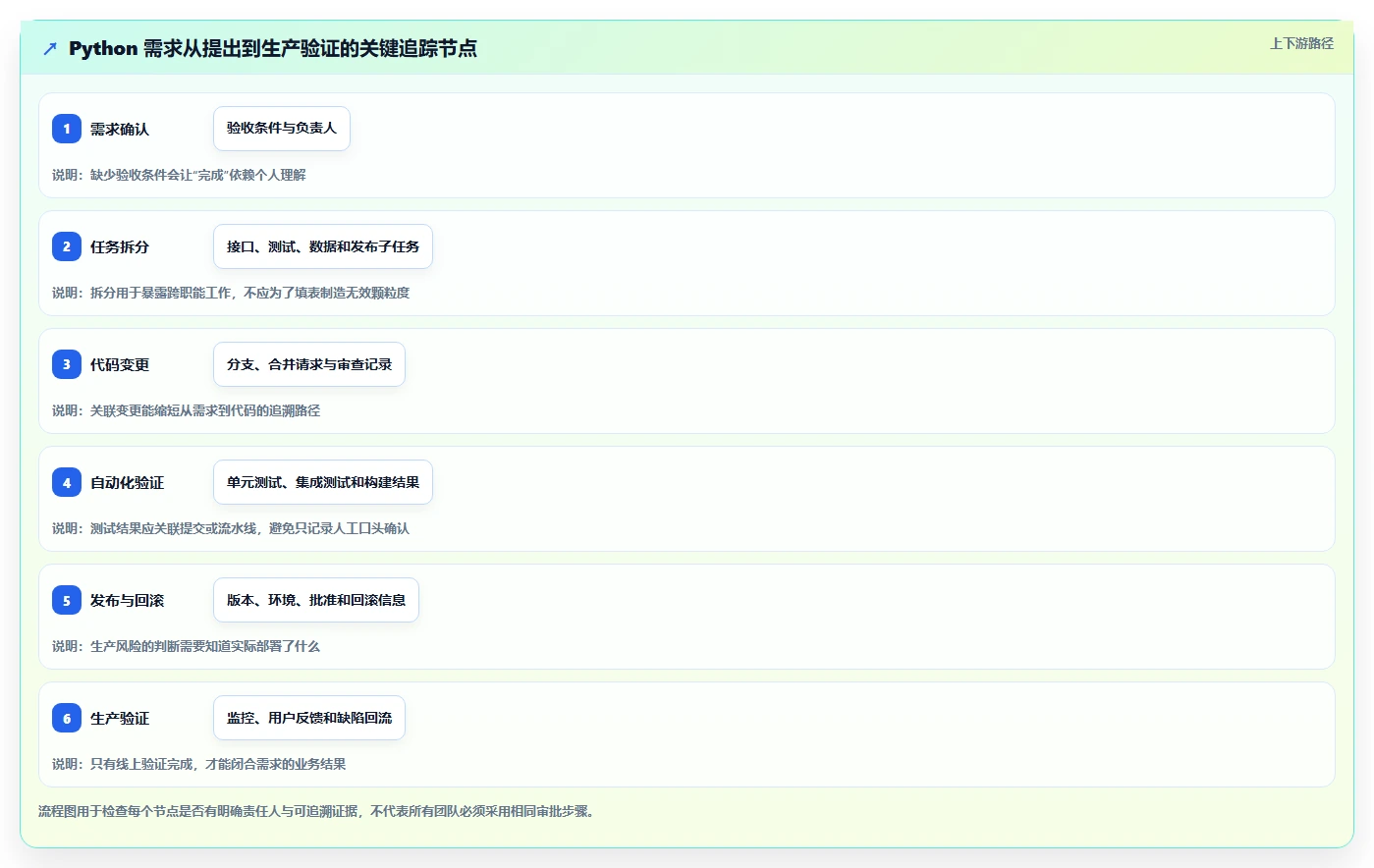Click the 生产验证 step name
The image size is (1374, 868).
click(120, 718)
